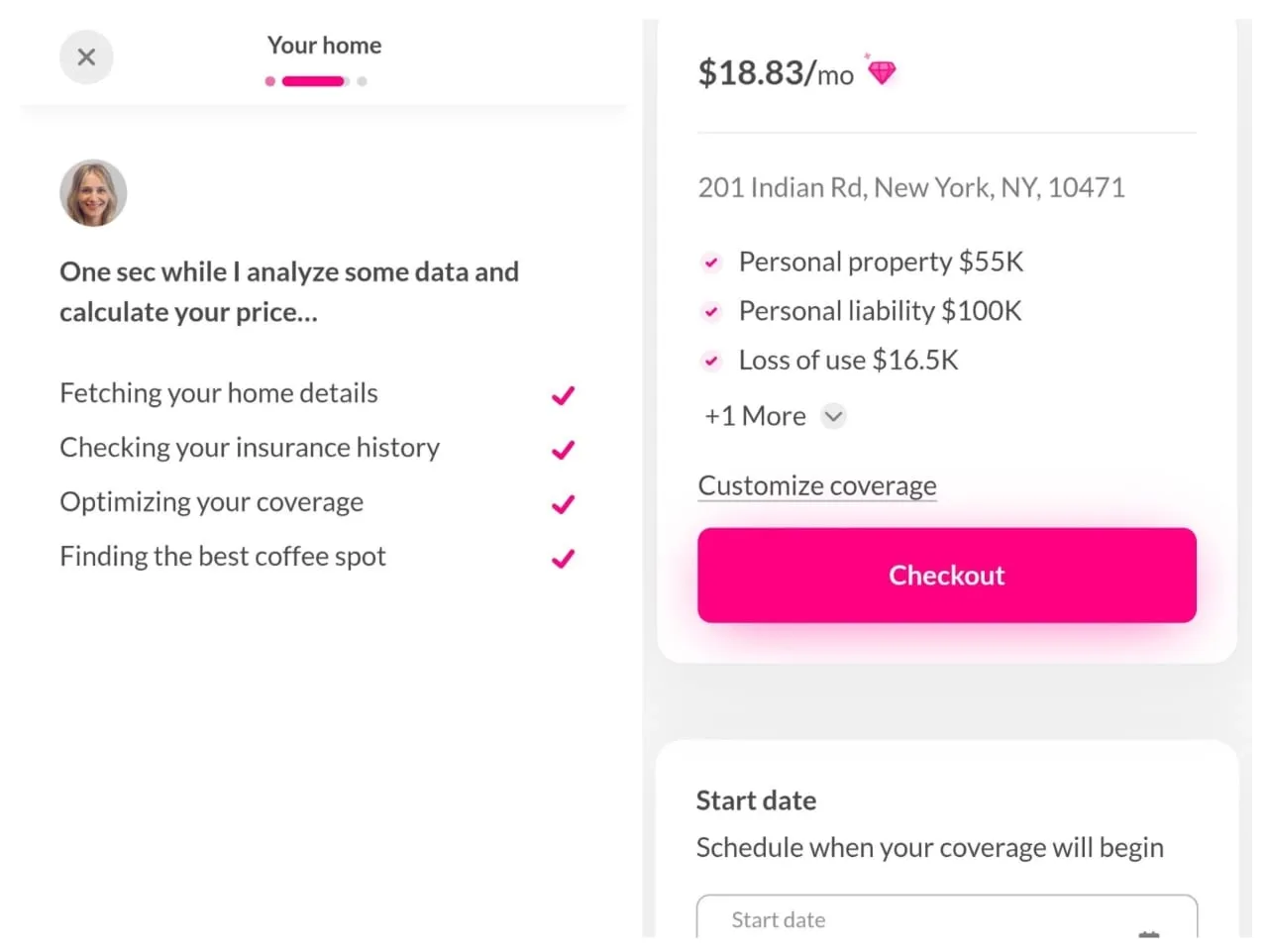1268x952 pixels.
Task: Click the pink diamond icon by price
Action: (x=881, y=71)
